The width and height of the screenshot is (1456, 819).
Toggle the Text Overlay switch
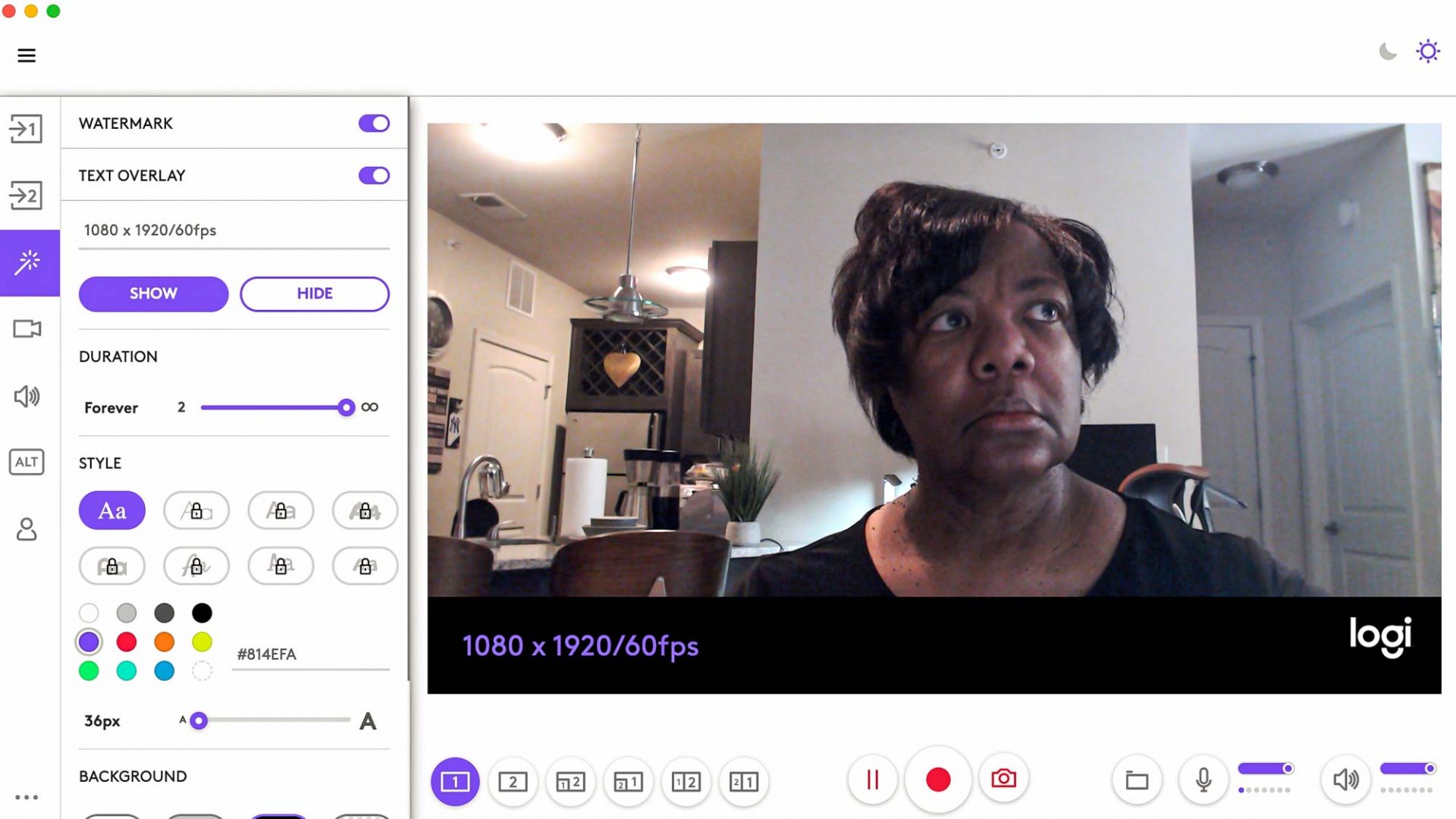click(x=374, y=176)
